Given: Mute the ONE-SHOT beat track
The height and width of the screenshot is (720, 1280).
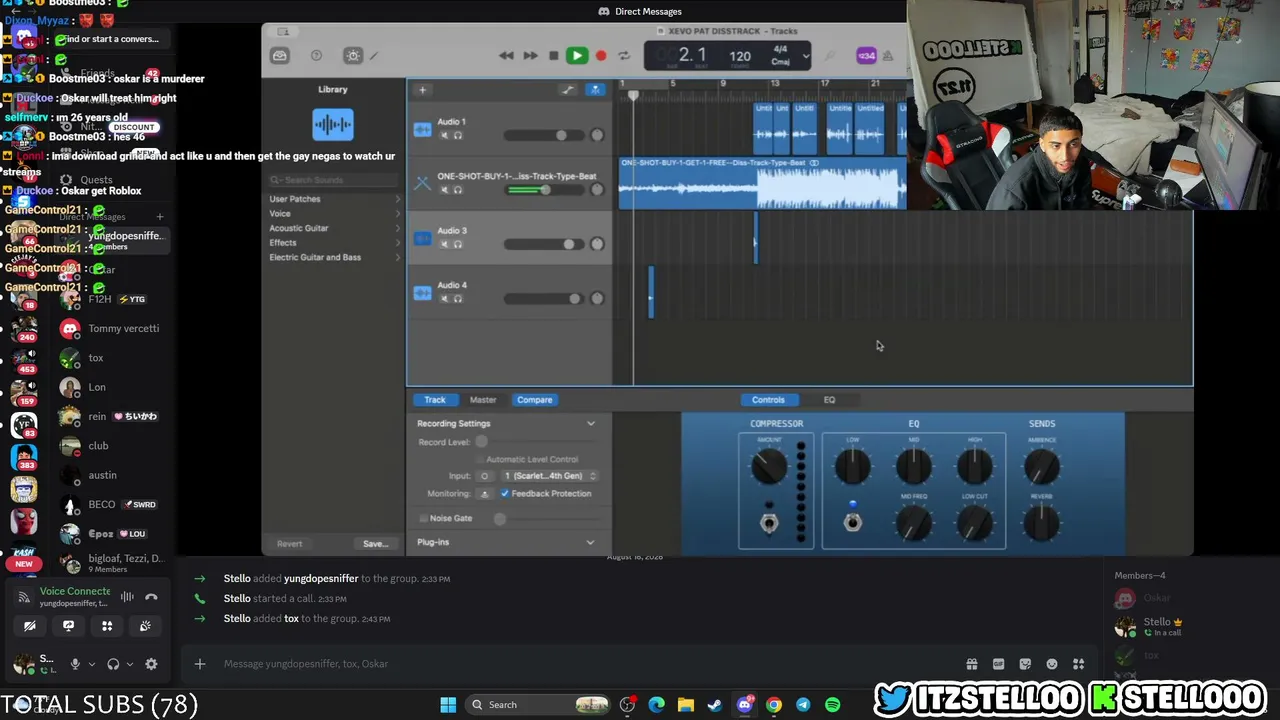Looking at the screenshot, I should [x=445, y=190].
